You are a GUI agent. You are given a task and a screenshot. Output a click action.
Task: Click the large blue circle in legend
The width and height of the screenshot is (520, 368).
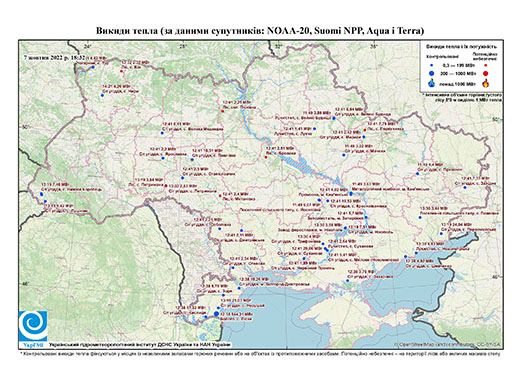[432, 73]
